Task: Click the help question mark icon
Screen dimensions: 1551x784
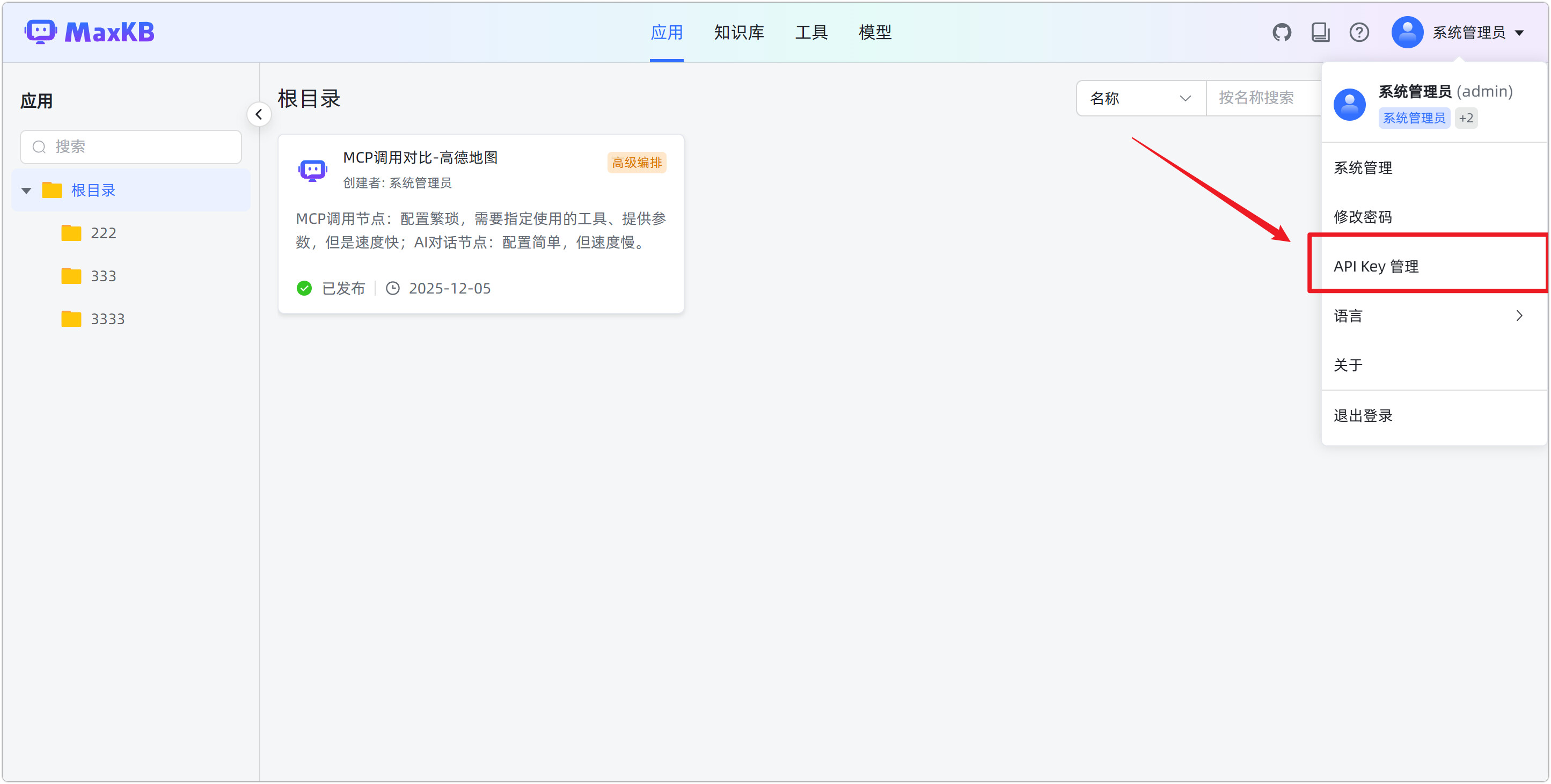Action: coord(1359,32)
